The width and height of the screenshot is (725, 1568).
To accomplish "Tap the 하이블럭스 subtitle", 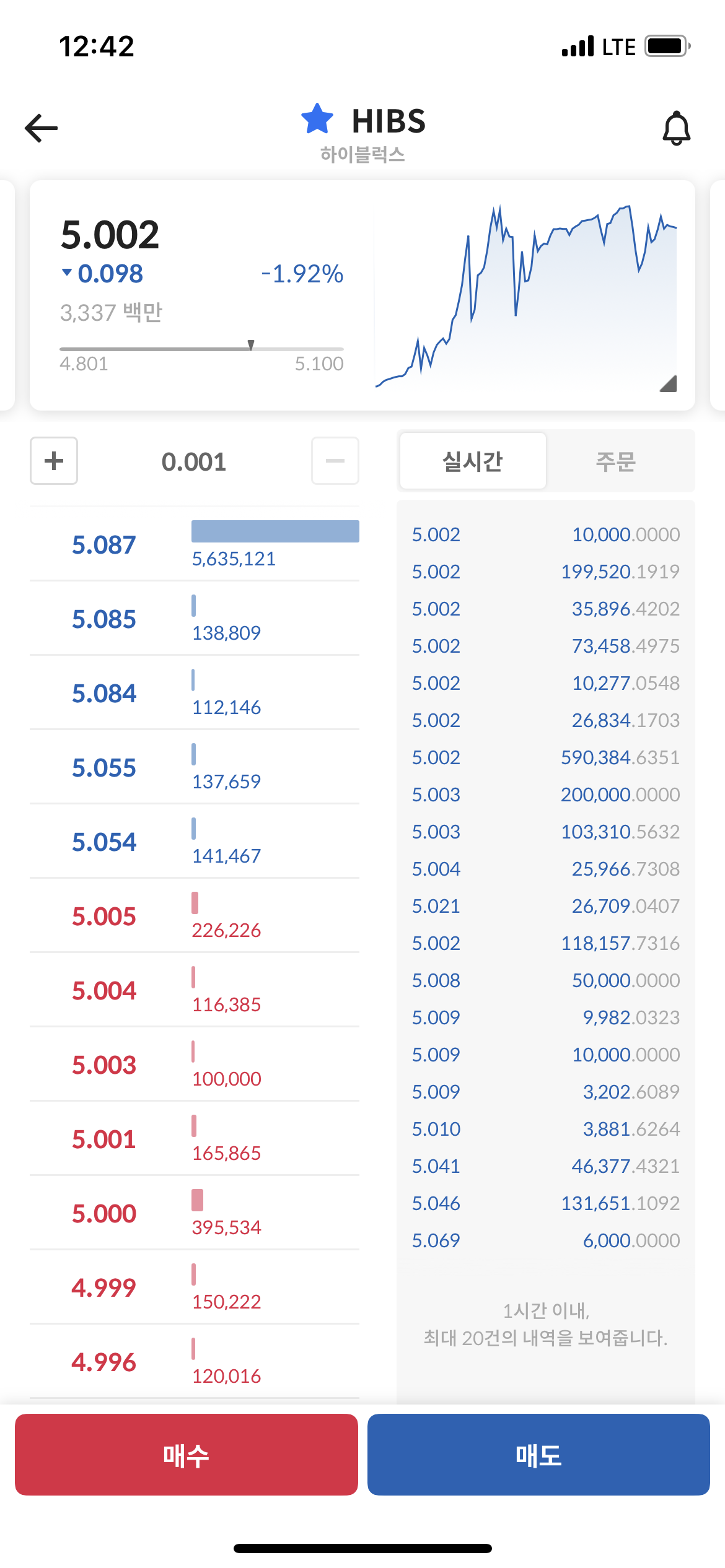I will tap(362, 154).
